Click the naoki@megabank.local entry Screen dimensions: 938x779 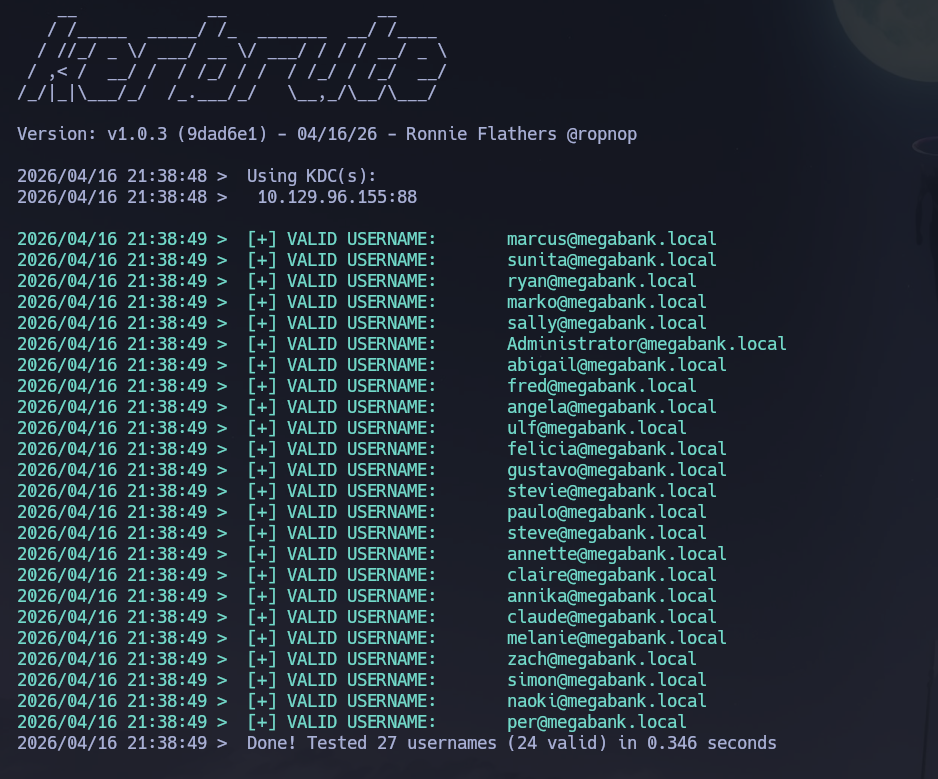[606, 700]
